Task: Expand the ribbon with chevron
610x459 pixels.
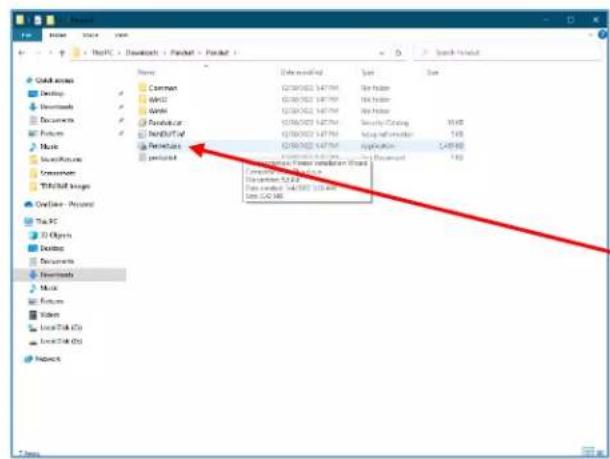Action: point(591,35)
